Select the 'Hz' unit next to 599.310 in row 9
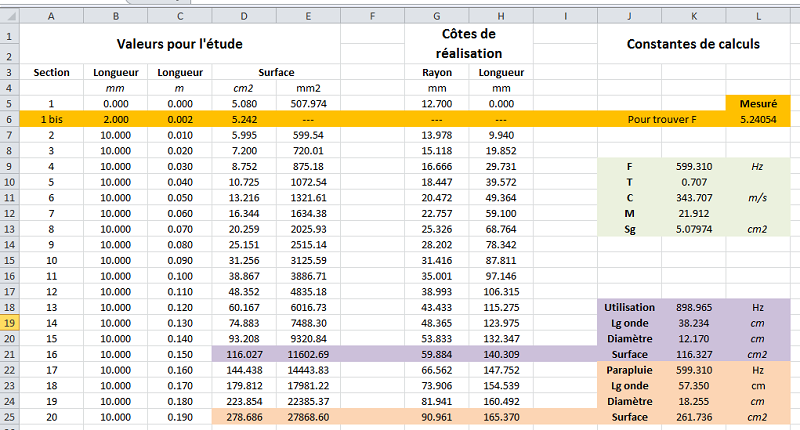This screenshot has height=430, width=800. click(758, 166)
